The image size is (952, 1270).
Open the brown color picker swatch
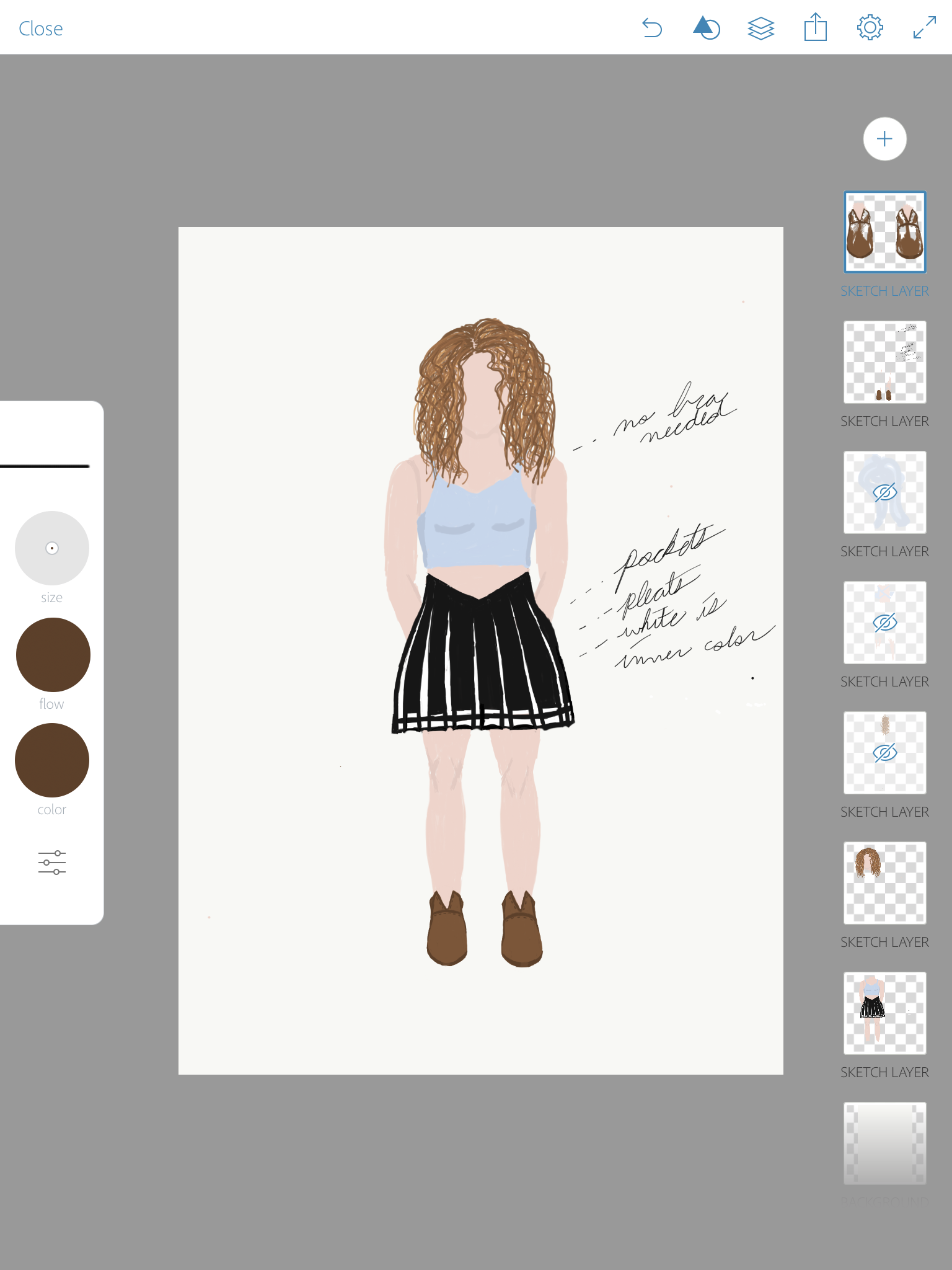click(52, 760)
